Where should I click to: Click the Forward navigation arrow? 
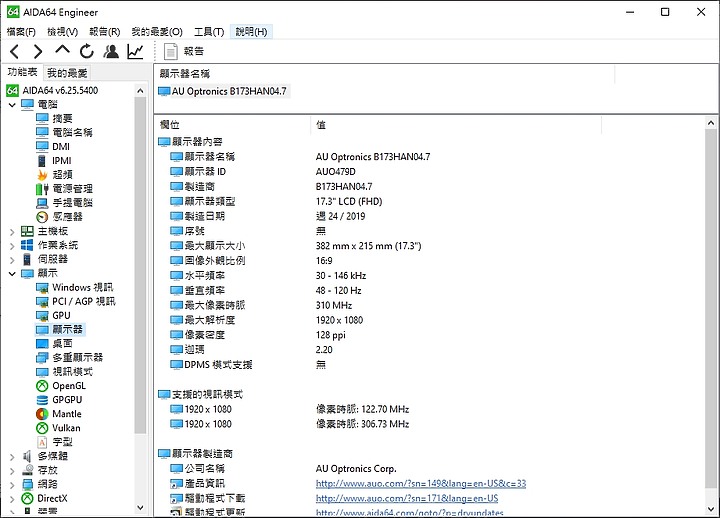coord(38,51)
